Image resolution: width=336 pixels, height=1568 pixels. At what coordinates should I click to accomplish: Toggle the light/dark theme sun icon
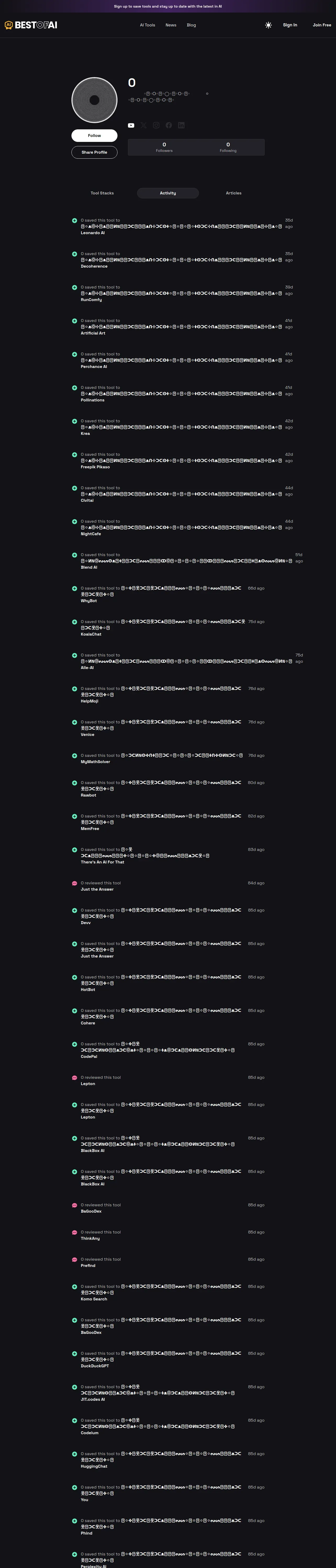(268, 25)
